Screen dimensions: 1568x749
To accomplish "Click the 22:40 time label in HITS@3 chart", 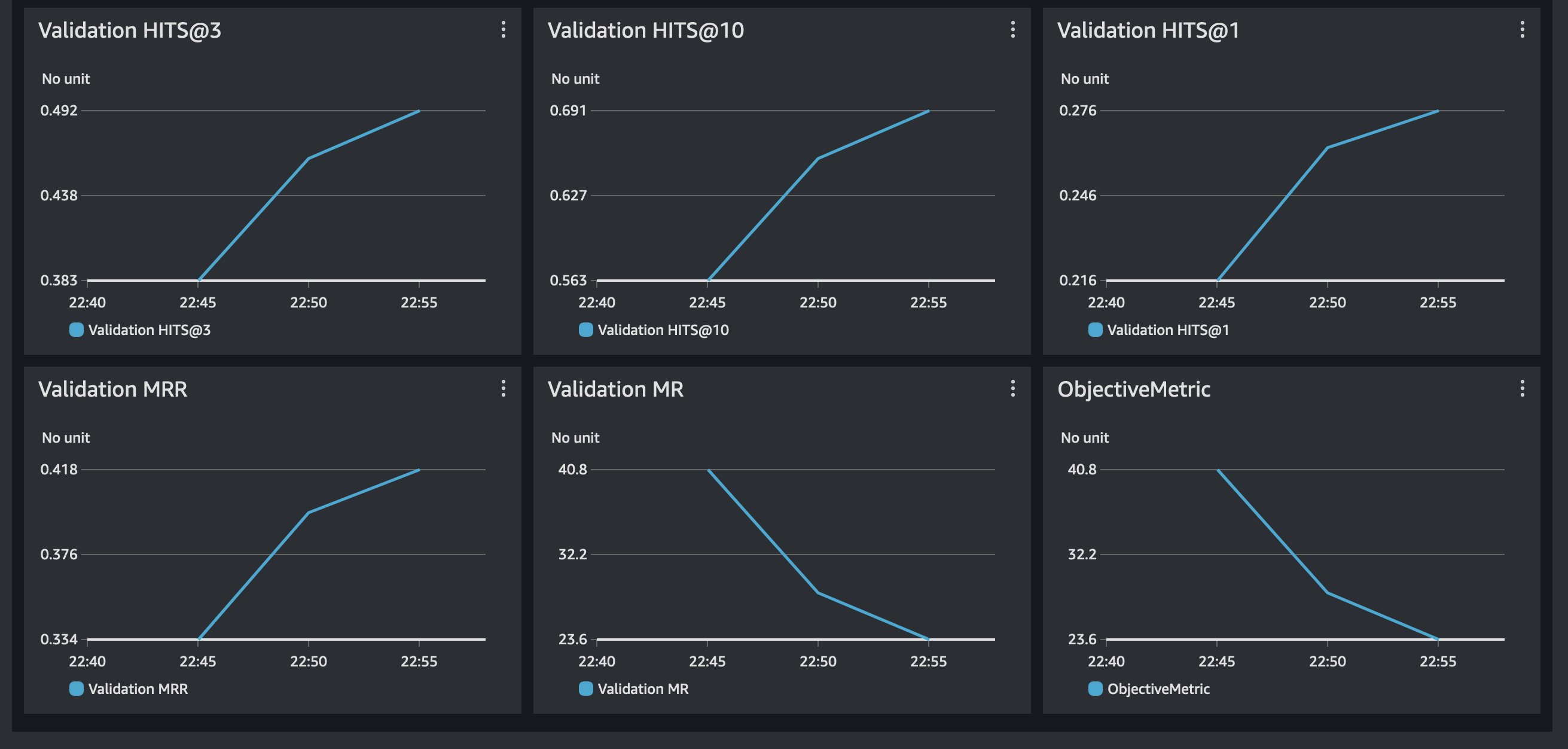I will click(87, 303).
